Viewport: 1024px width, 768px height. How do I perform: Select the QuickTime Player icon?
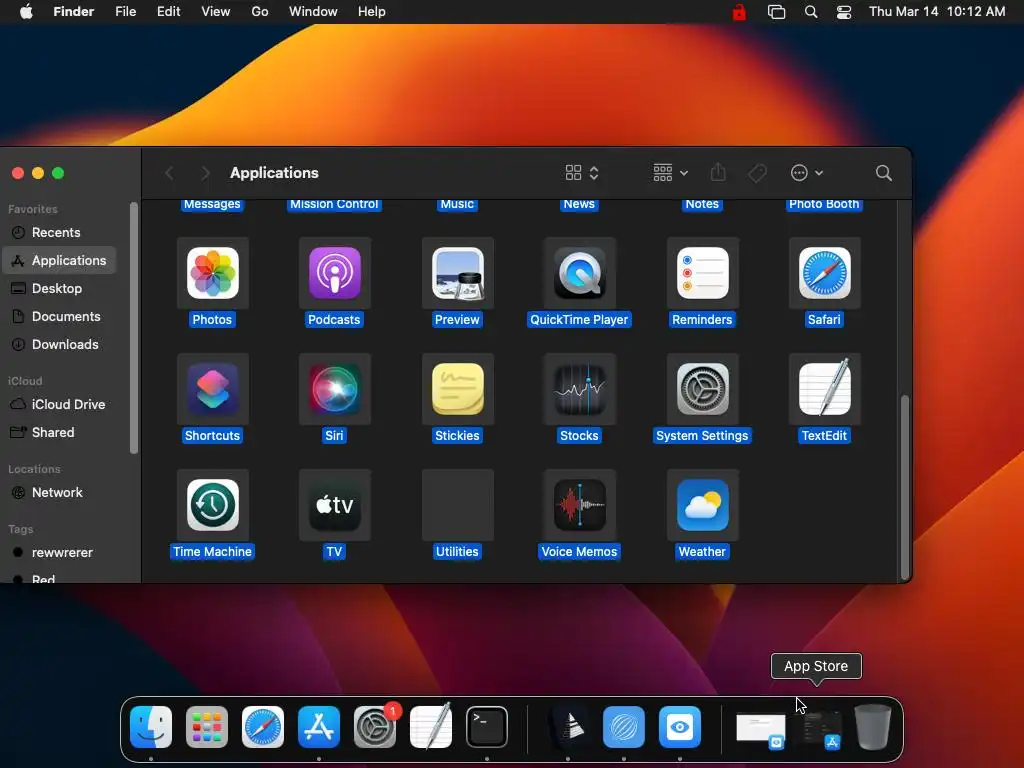pos(579,273)
